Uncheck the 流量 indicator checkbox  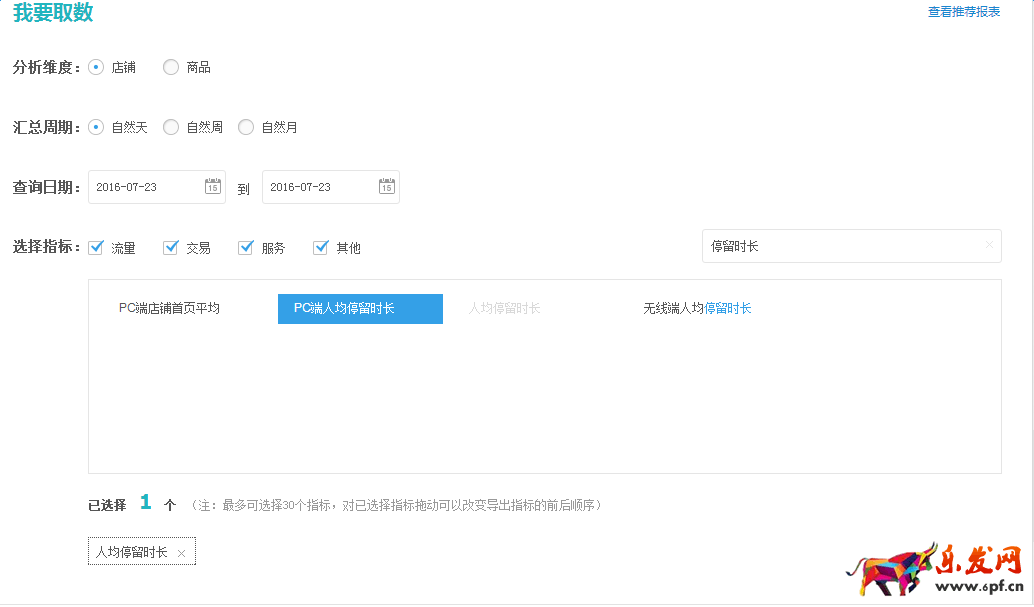click(x=96, y=247)
